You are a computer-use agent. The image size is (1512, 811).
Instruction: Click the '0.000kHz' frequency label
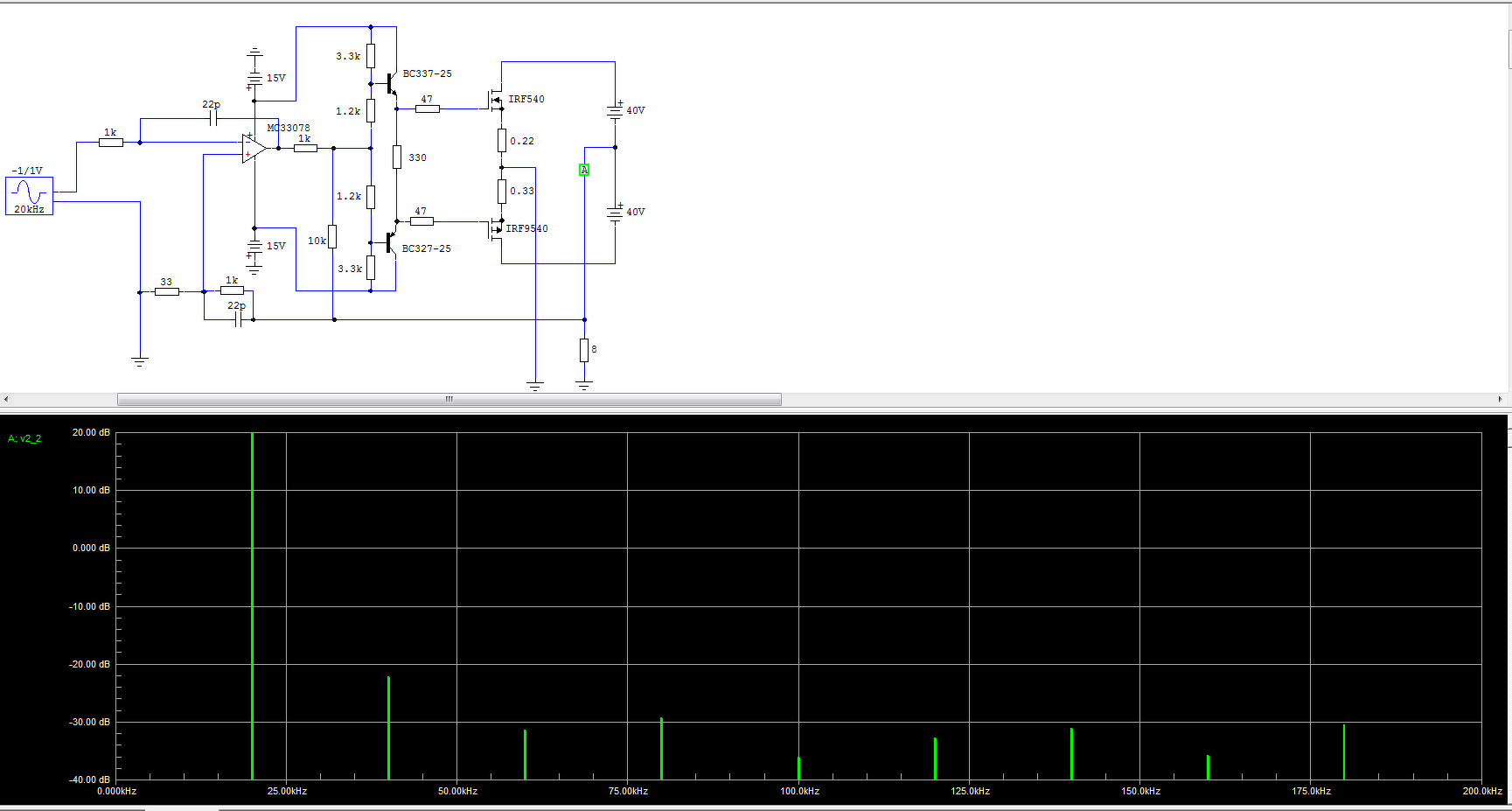[x=116, y=791]
